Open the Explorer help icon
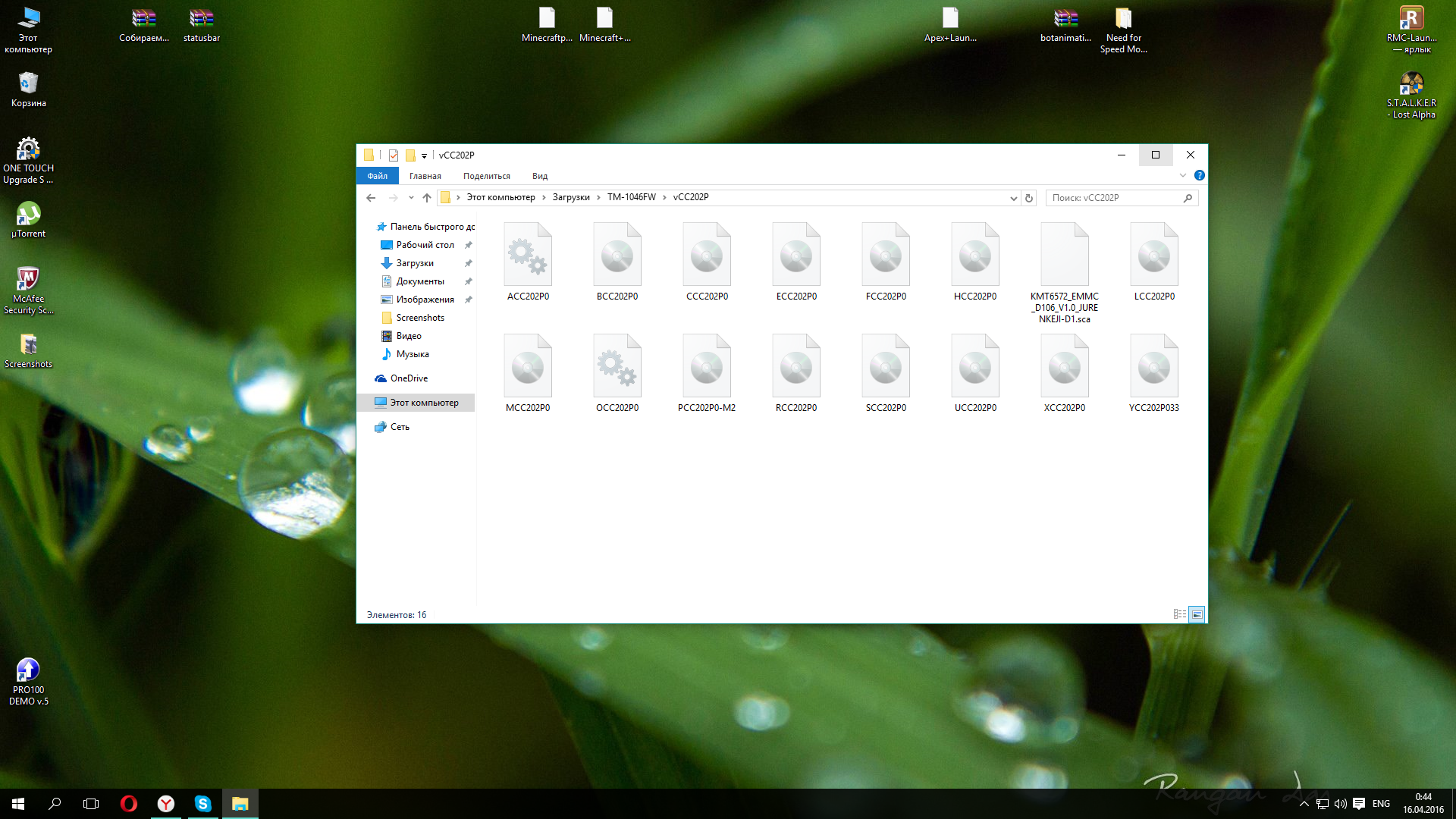This screenshot has width=1456, height=819. pos(1199,175)
